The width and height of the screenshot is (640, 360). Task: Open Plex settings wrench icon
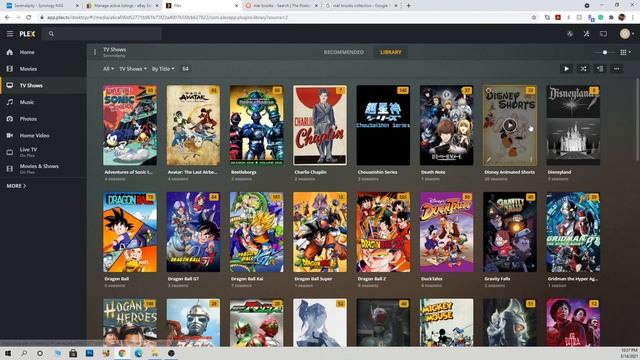pos(587,34)
